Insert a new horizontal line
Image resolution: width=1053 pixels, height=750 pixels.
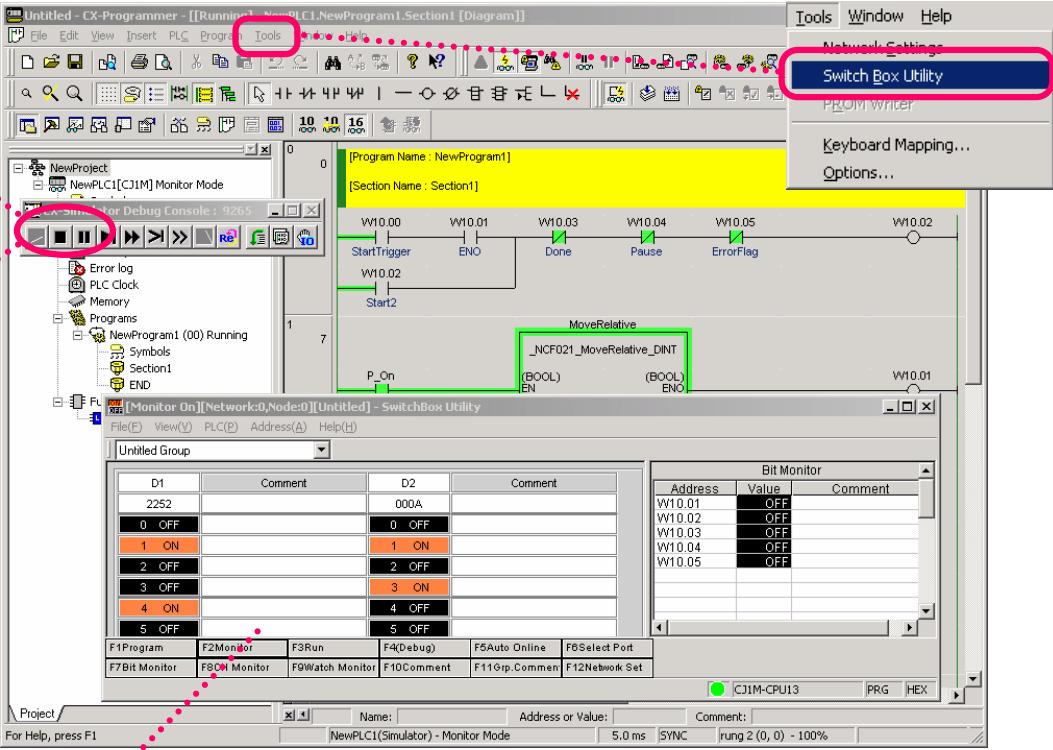click(x=402, y=94)
